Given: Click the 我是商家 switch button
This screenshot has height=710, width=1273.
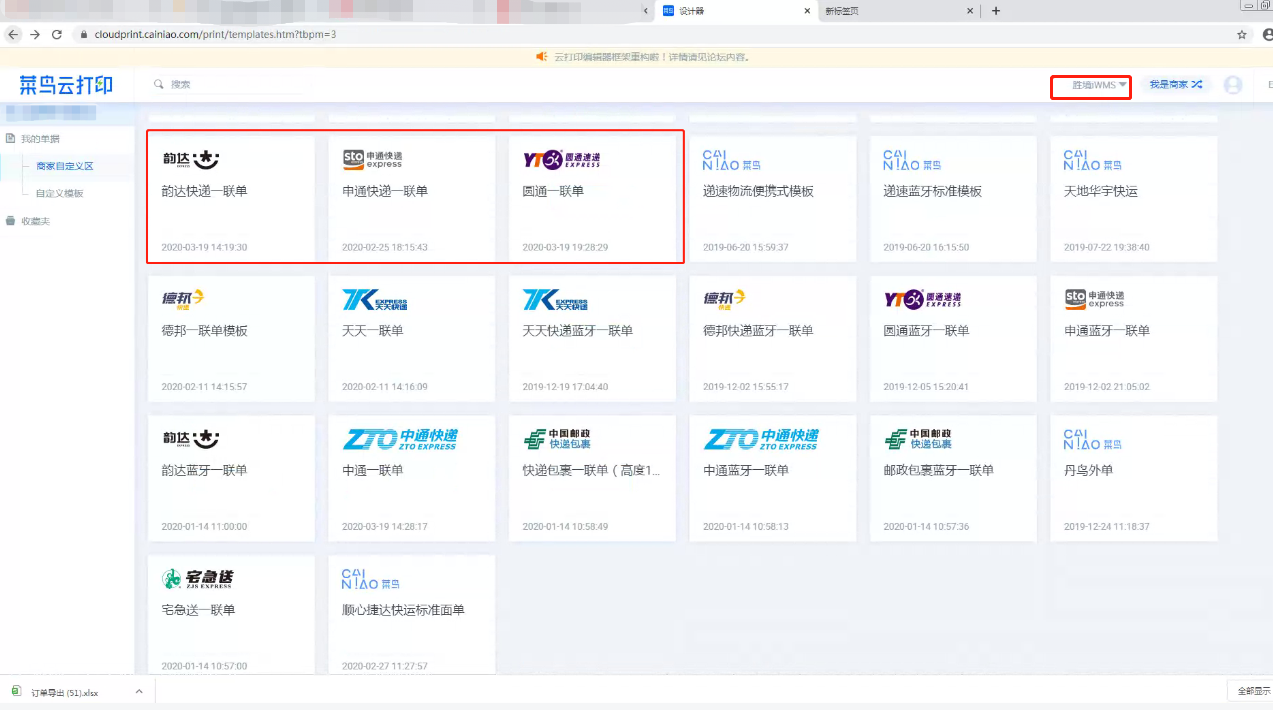Looking at the screenshot, I should point(1175,85).
